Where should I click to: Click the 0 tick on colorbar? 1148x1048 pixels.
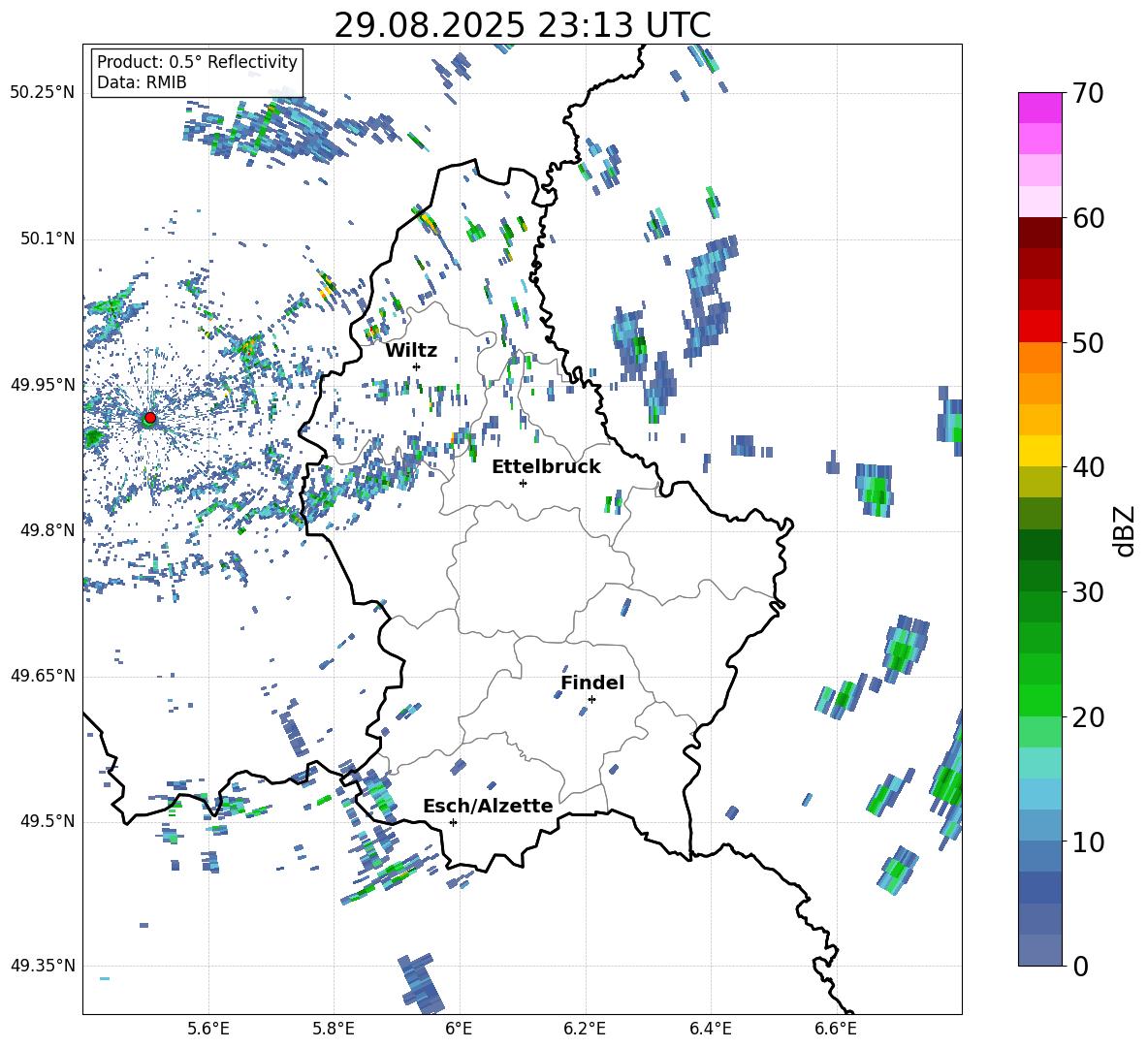tap(1080, 966)
